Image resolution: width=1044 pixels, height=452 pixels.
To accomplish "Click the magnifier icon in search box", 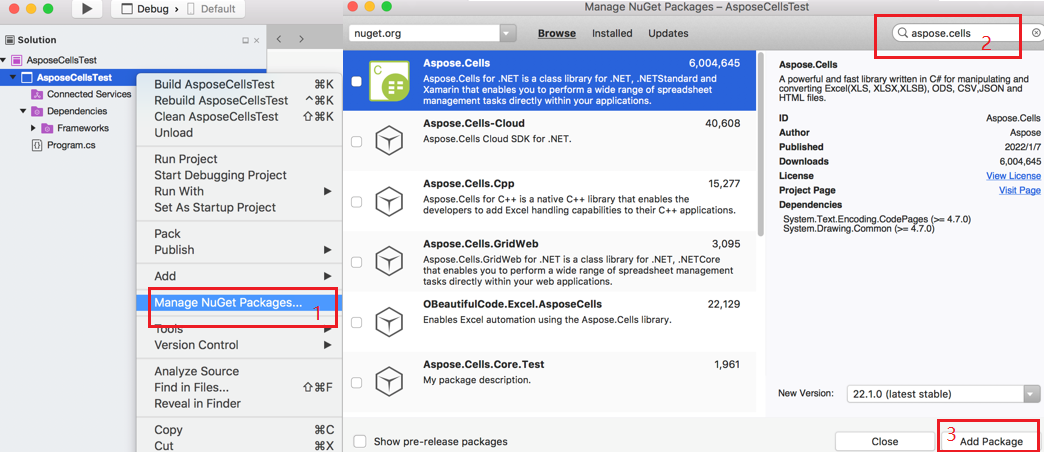I will point(902,33).
